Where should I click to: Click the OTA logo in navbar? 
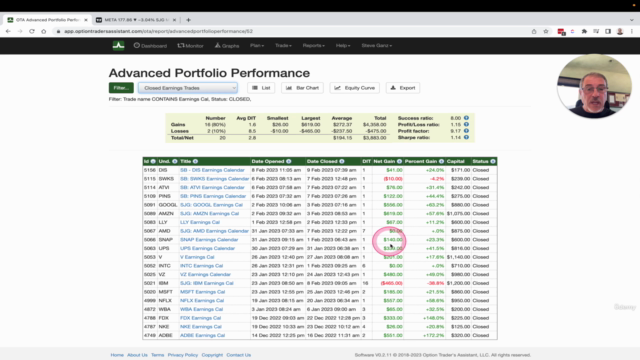[x=118, y=45]
